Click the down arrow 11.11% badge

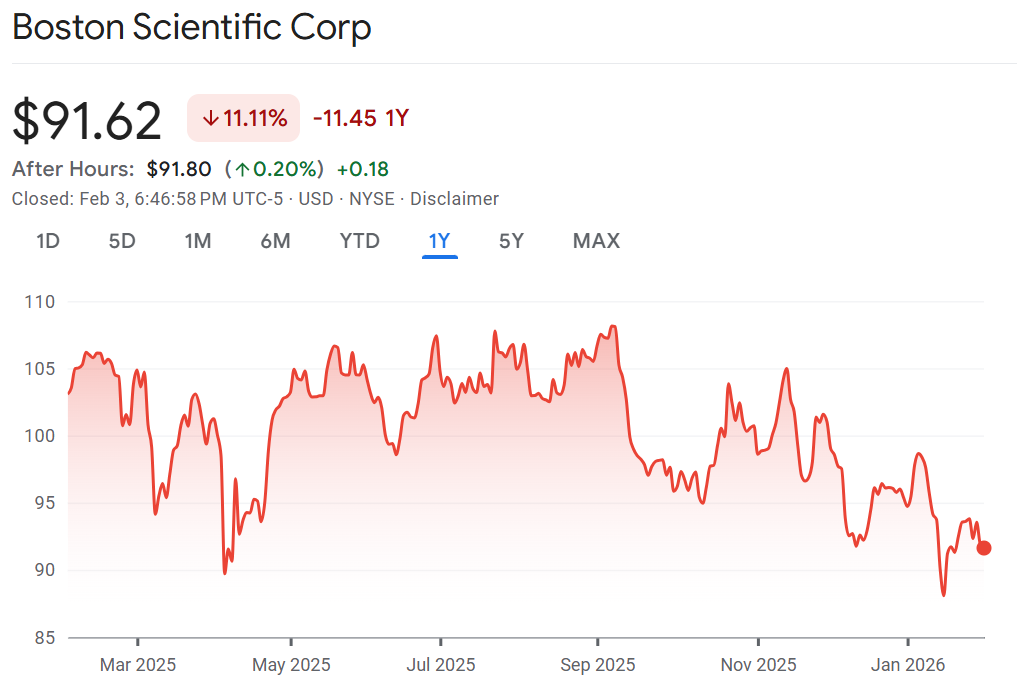[x=244, y=119]
